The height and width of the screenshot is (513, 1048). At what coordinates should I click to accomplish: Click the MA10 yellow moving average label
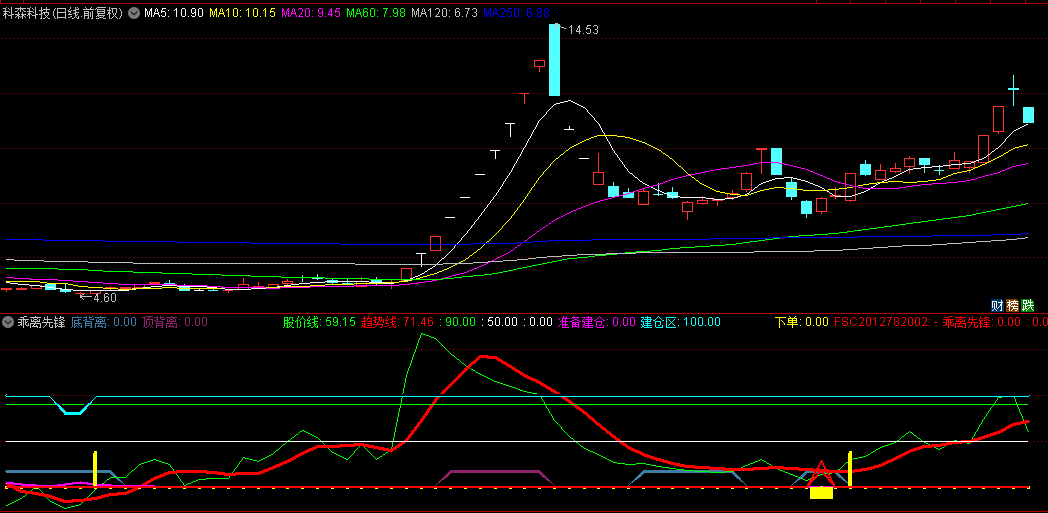pyautogui.click(x=243, y=14)
